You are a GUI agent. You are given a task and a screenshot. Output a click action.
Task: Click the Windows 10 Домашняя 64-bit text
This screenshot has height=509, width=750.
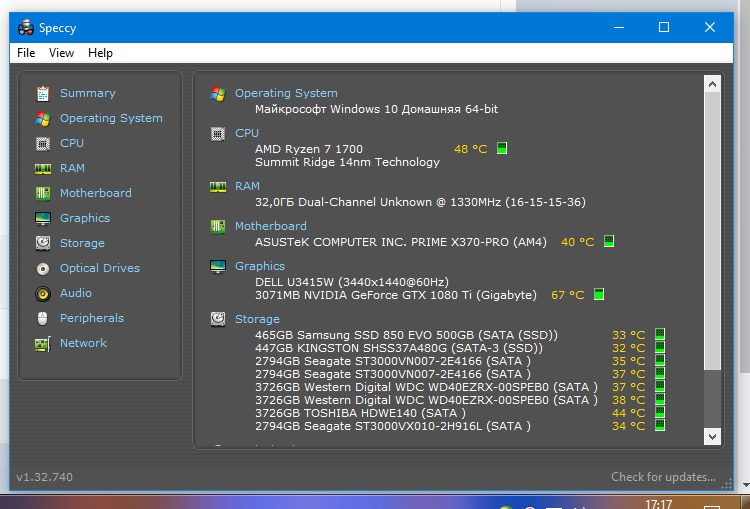(376, 109)
